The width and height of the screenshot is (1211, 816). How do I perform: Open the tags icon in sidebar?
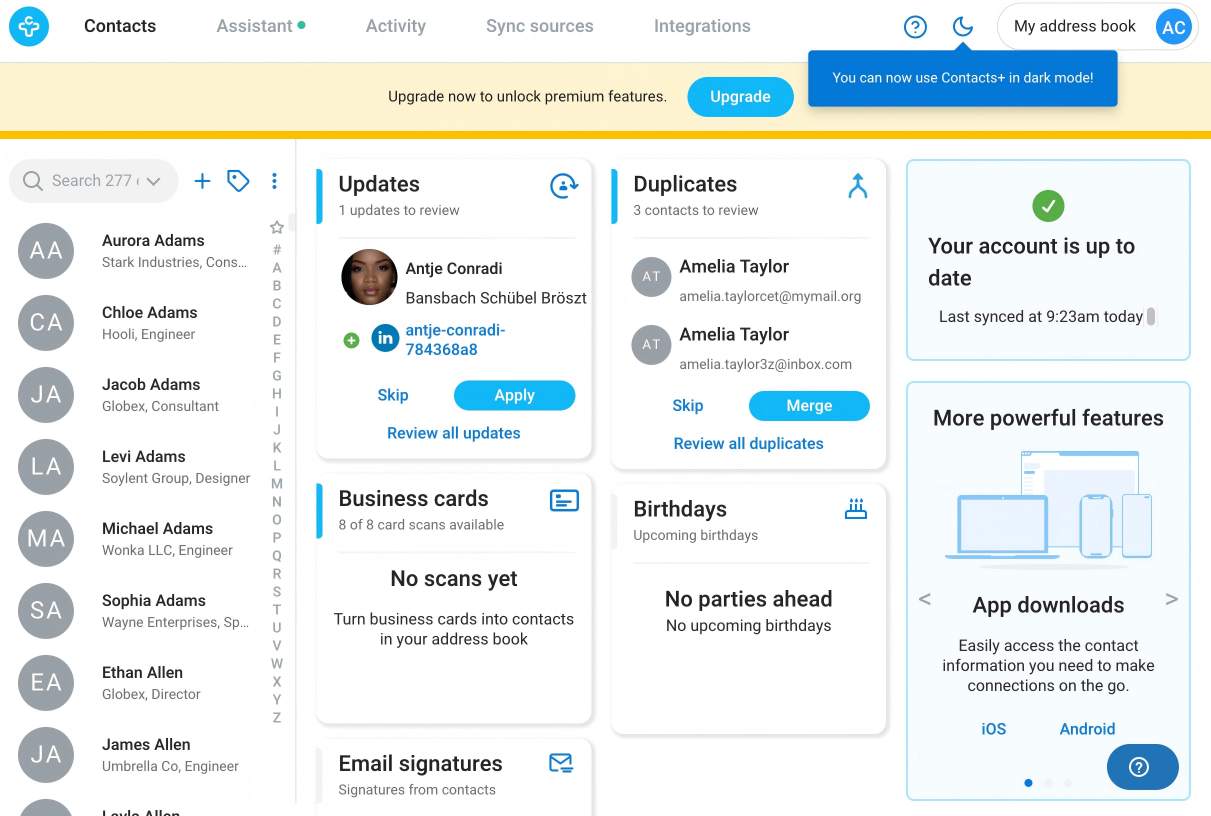[x=238, y=181]
